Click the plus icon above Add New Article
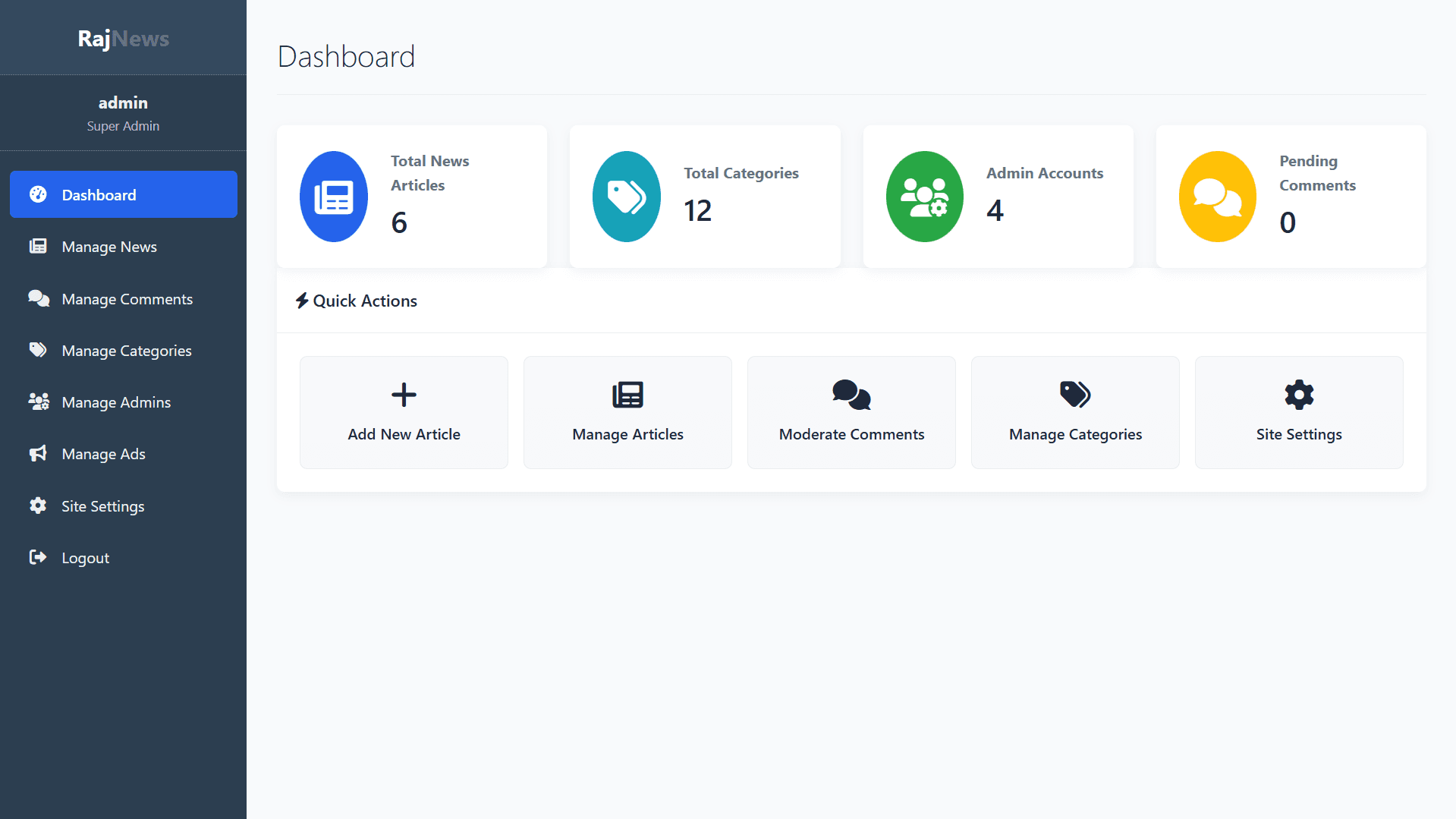1456x819 pixels. click(x=404, y=395)
